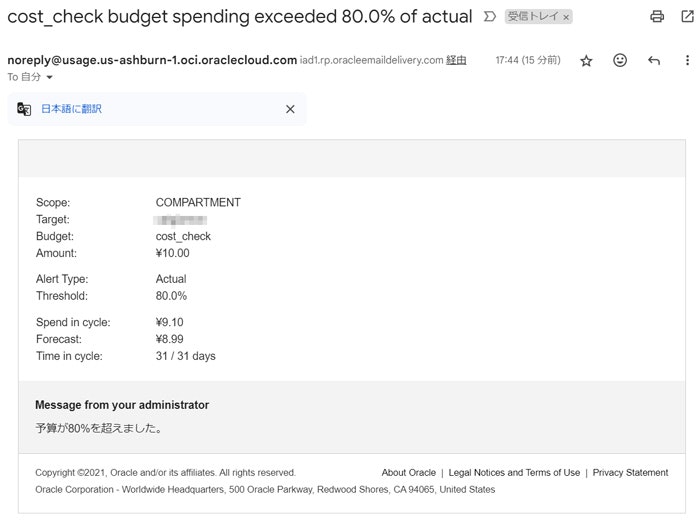Star this Oracle budget alert email
Screen dimensions: 700x523
[x=586, y=61]
